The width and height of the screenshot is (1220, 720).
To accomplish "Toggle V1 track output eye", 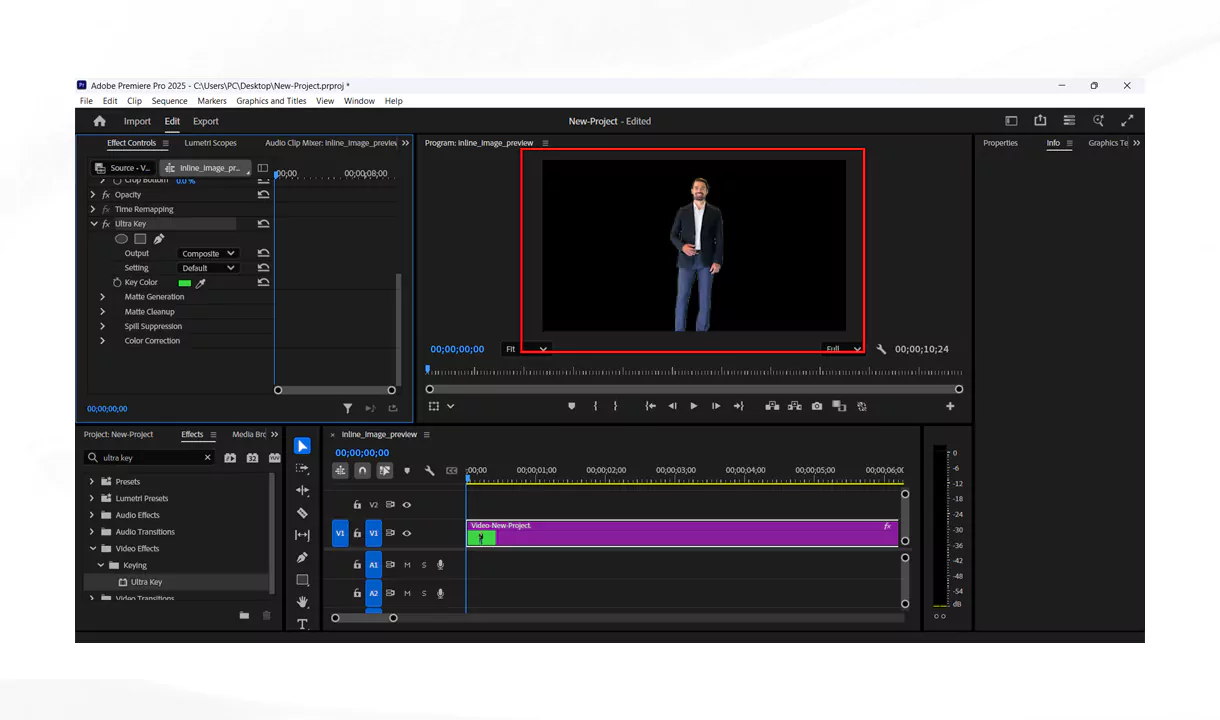I will tap(407, 534).
